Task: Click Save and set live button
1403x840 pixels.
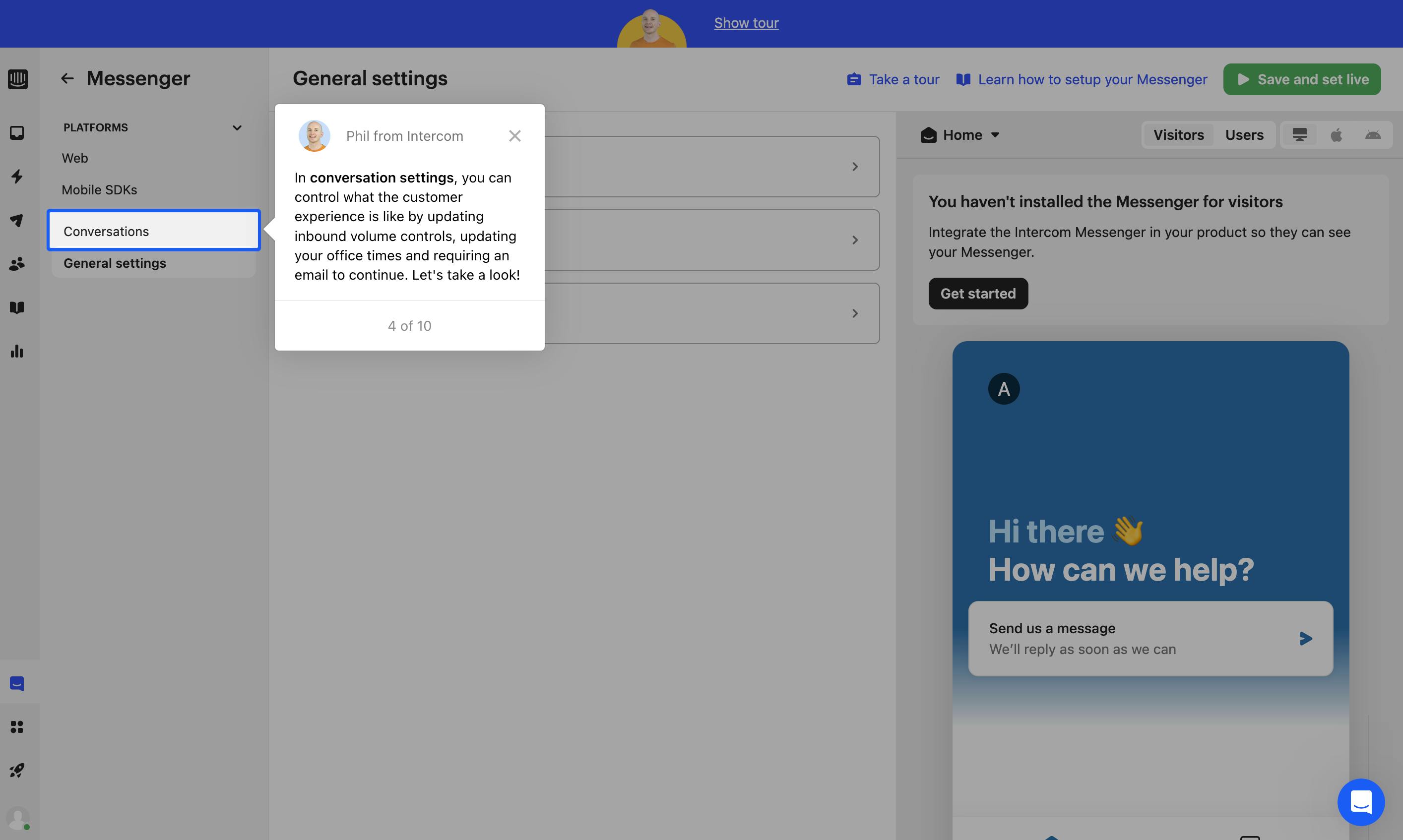Action: pyautogui.click(x=1302, y=79)
